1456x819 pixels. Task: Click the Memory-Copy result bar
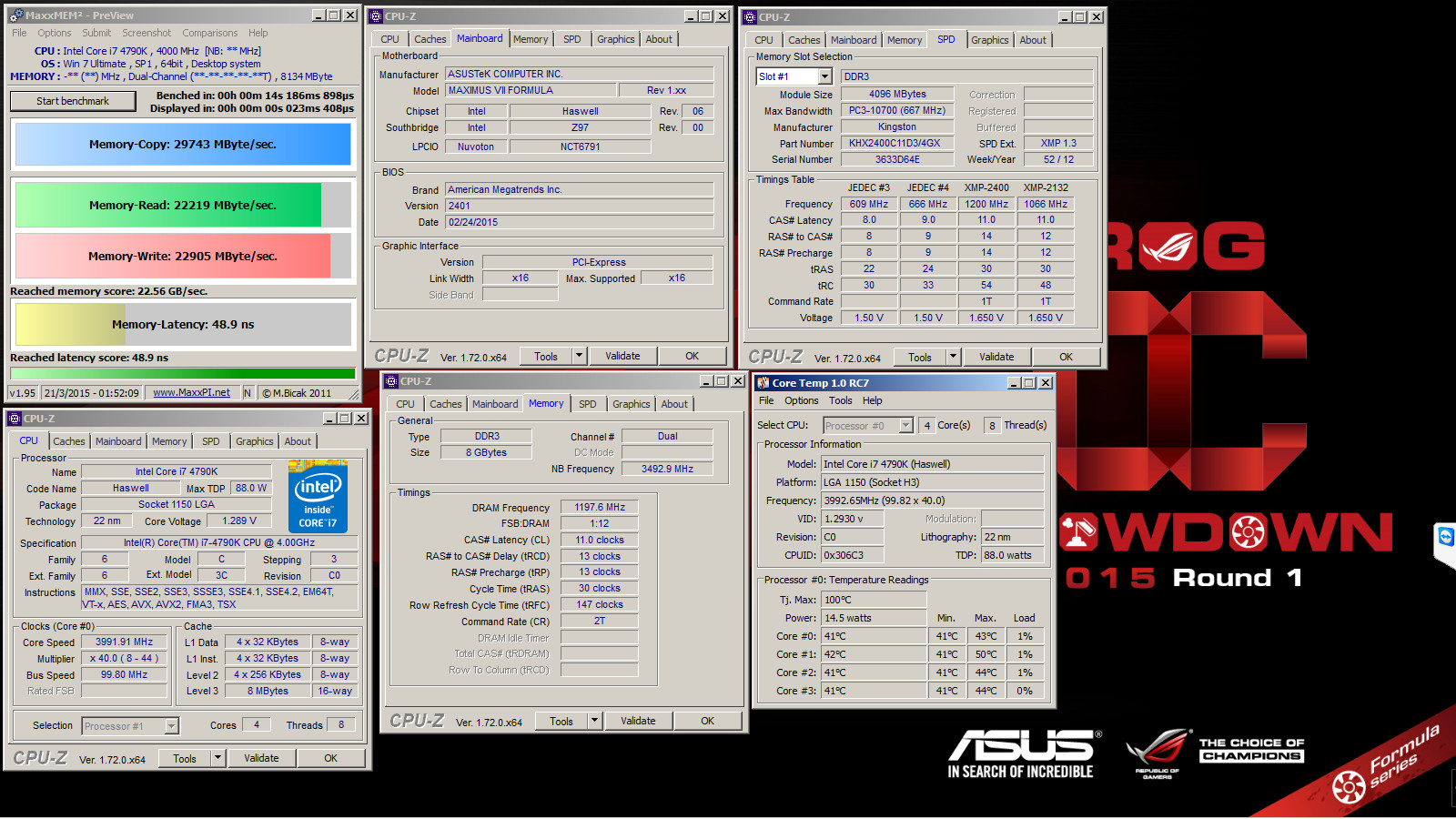pos(183,144)
